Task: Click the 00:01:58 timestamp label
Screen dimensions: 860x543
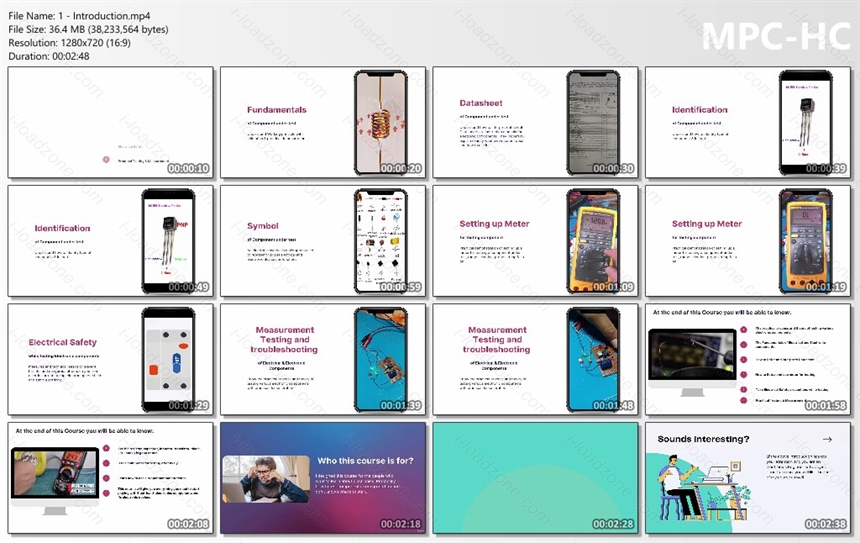Action: point(825,405)
